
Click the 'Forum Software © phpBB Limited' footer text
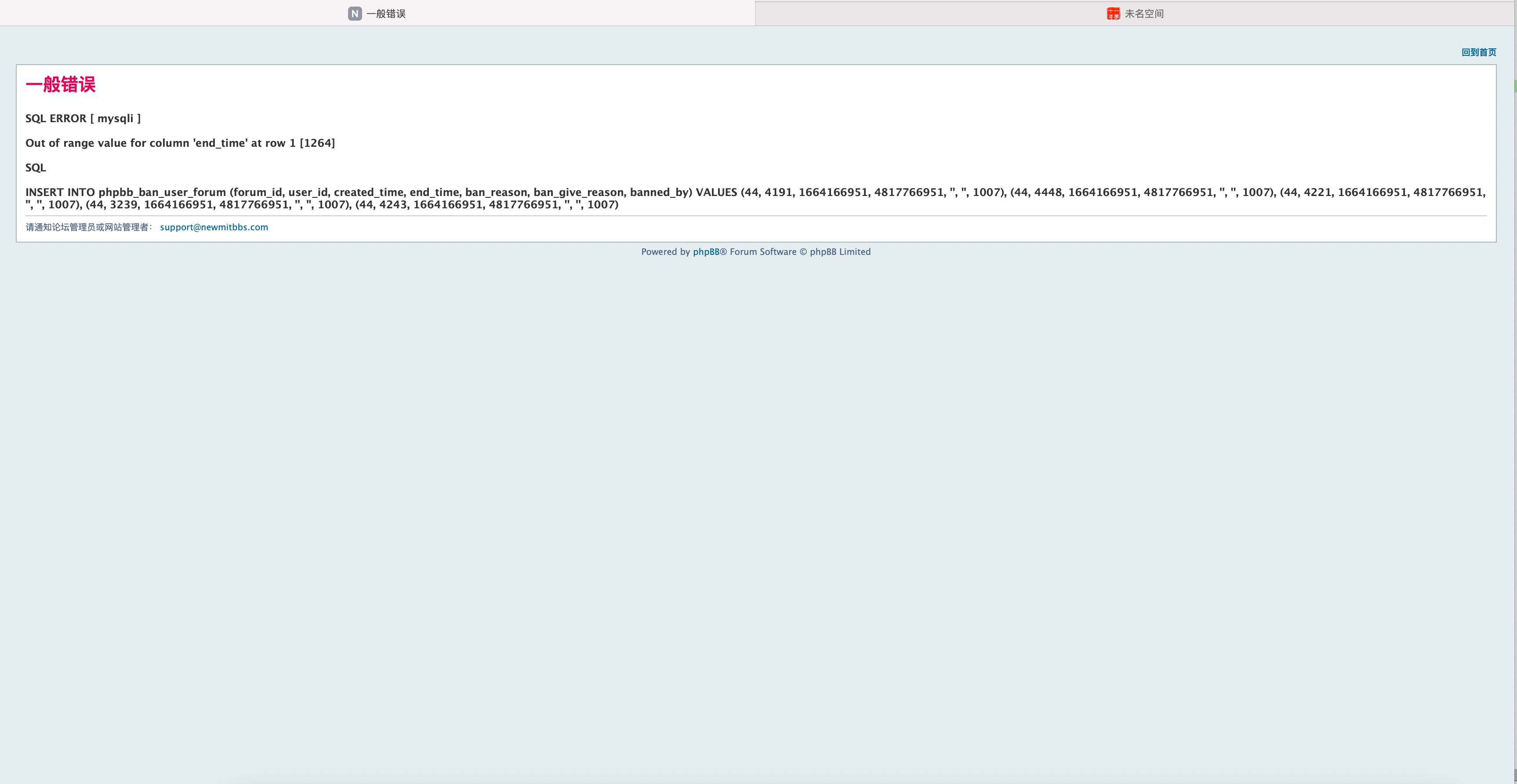(800, 251)
